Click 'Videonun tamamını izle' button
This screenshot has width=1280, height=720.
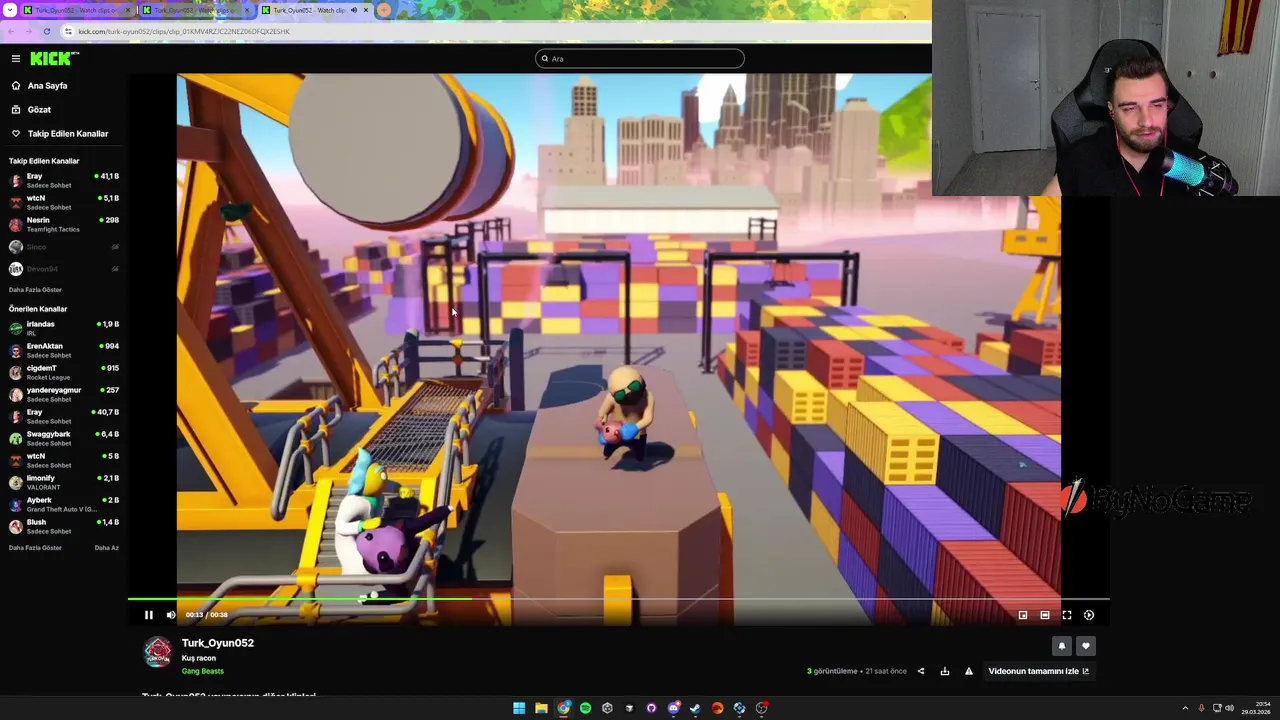1039,671
